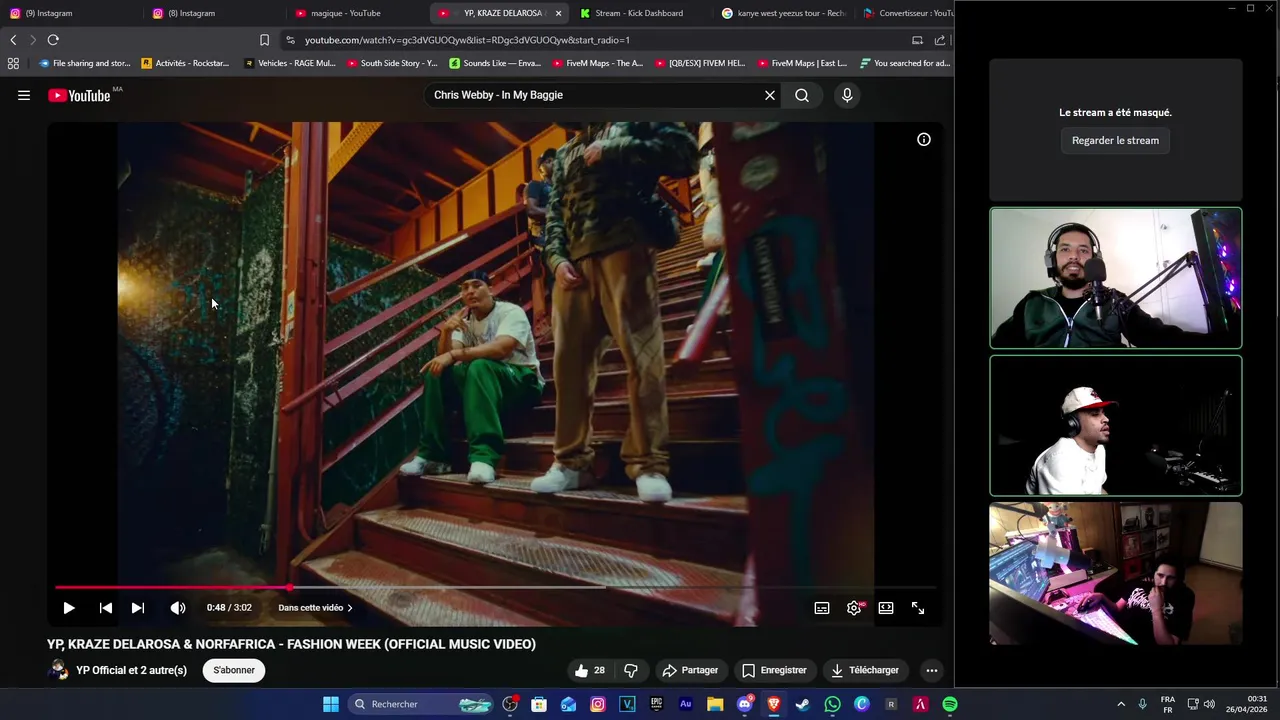
Task: Click 'Regarder le stream' button
Action: click(1115, 140)
